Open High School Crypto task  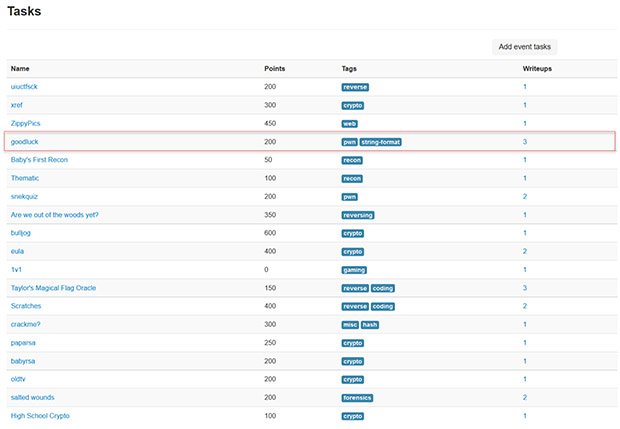tap(40, 416)
